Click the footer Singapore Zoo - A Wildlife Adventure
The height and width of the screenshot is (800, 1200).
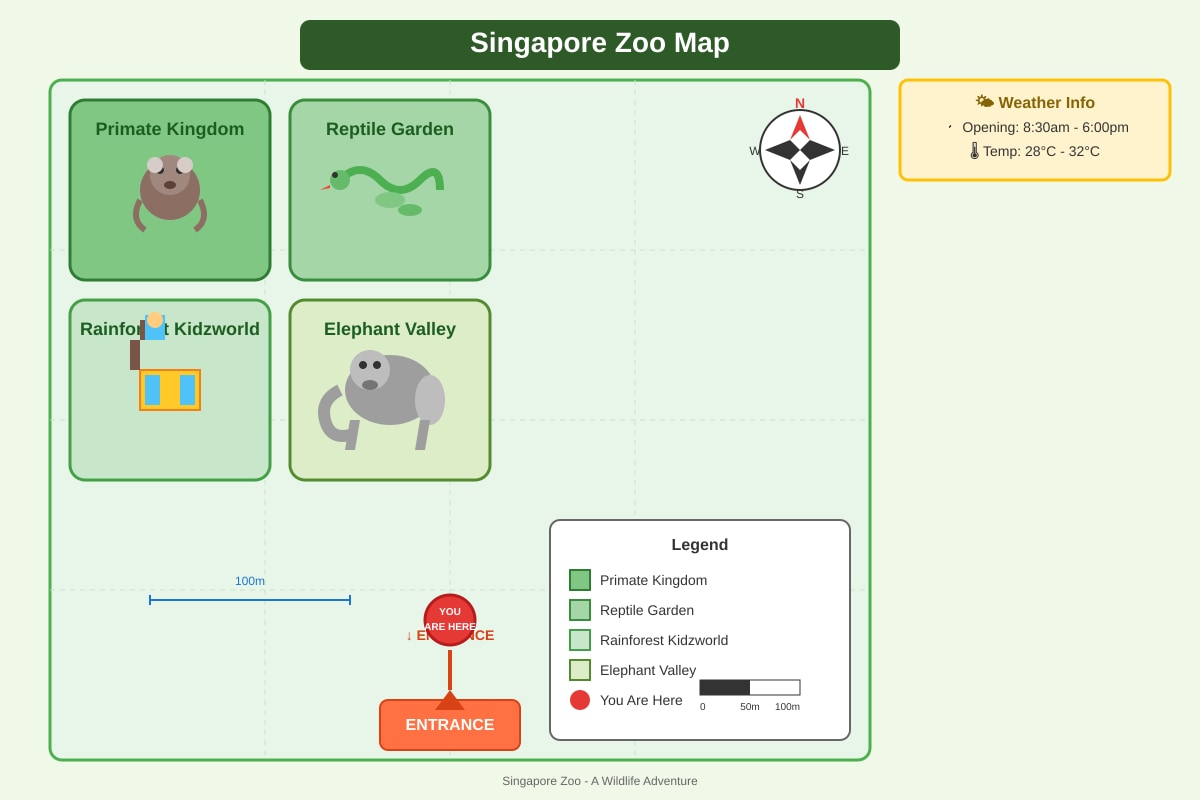point(600,781)
